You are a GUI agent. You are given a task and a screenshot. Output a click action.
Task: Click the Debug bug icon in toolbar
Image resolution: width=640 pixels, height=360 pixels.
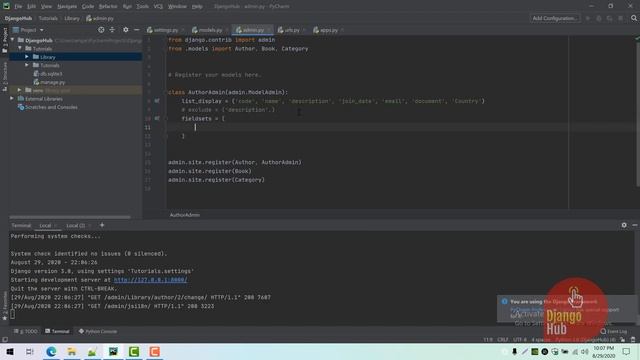point(599,18)
